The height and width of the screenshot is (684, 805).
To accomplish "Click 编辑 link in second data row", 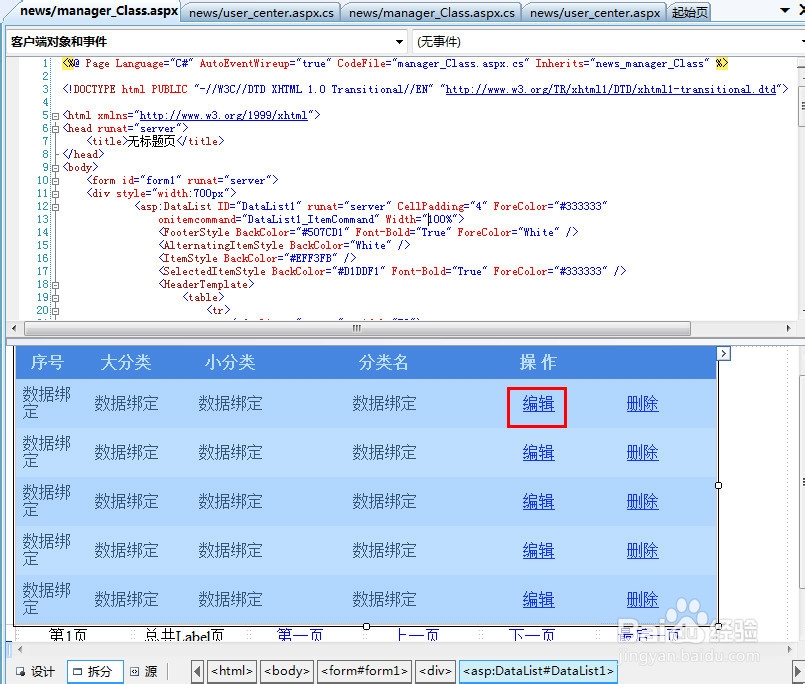I will point(538,453).
